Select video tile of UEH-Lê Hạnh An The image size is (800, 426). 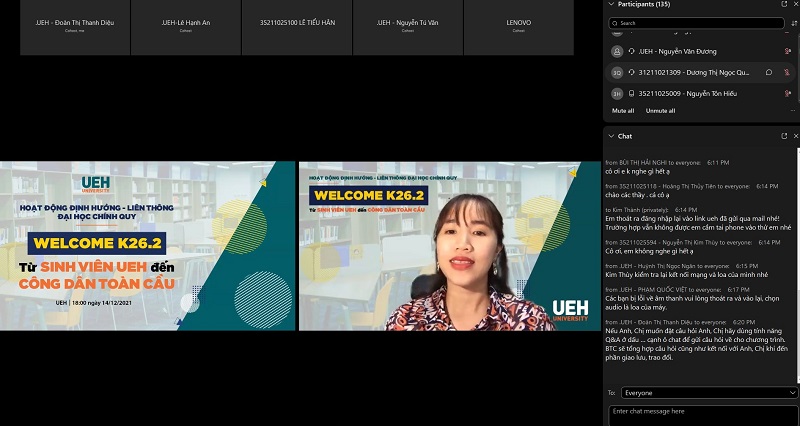186,28
